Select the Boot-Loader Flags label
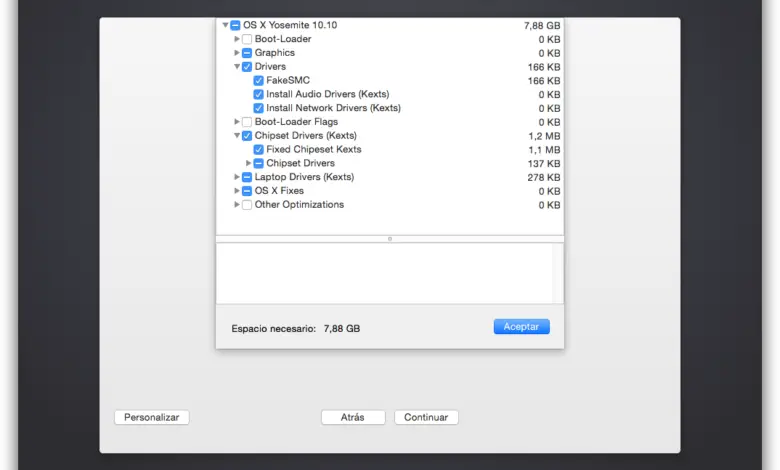This screenshot has height=470, width=780. tap(296, 121)
